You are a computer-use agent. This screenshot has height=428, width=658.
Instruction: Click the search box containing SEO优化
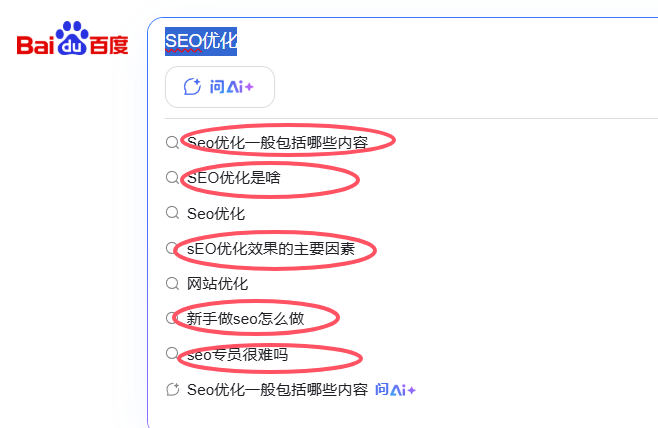tap(400, 41)
